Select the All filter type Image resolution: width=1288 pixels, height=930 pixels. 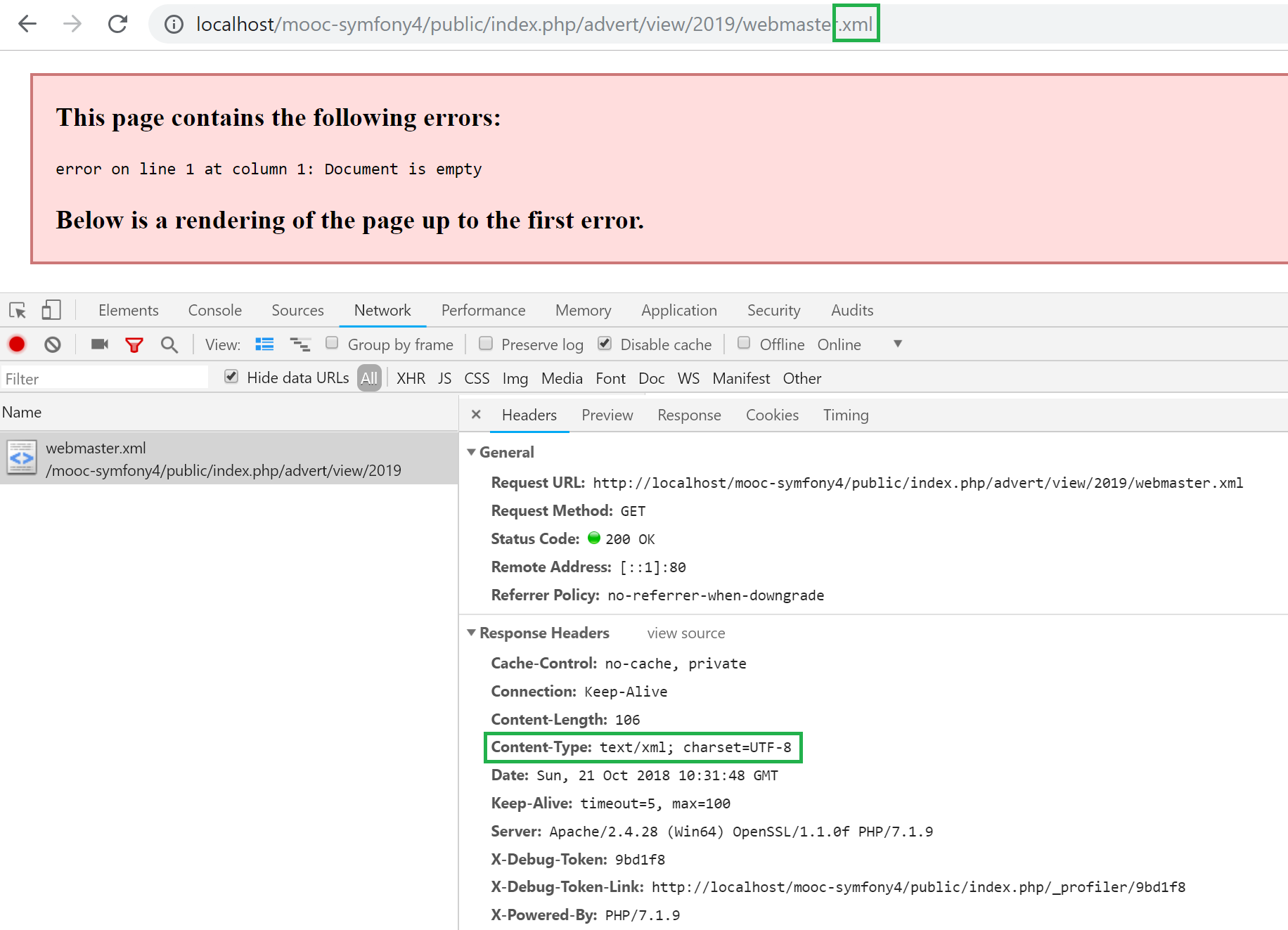tap(369, 378)
